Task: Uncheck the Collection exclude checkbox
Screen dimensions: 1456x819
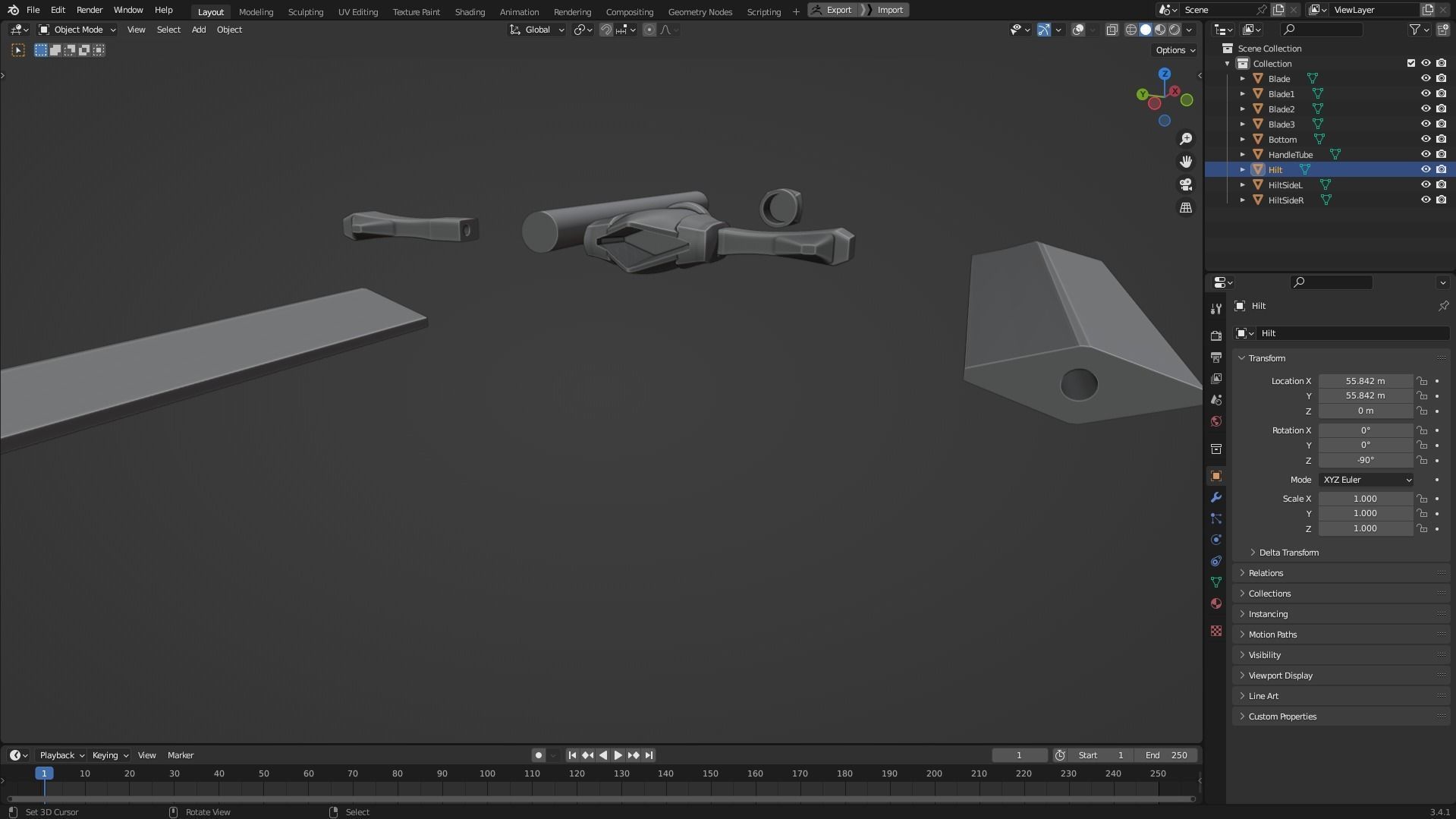Action: point(1411,63)
